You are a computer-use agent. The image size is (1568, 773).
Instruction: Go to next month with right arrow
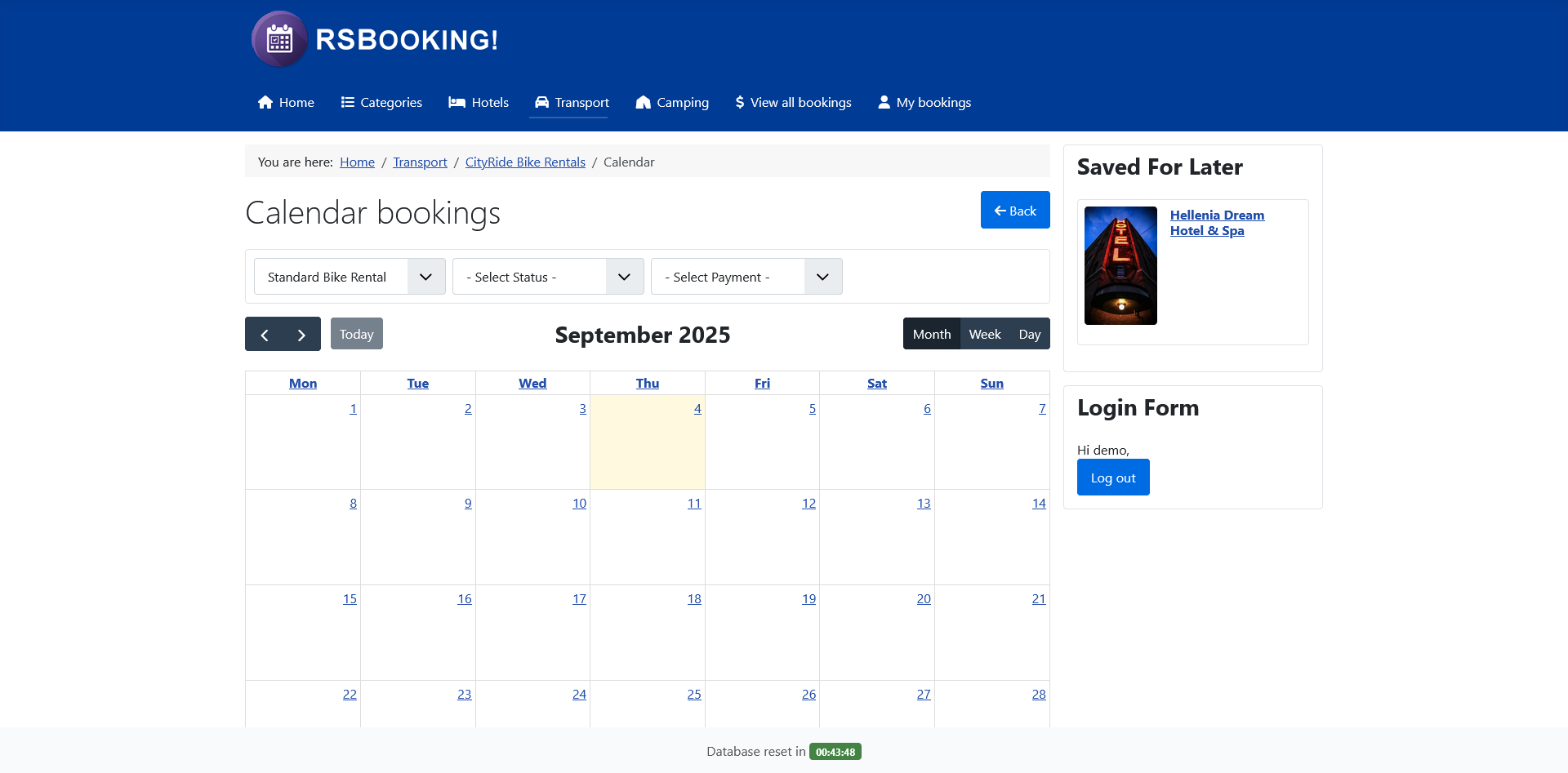pyautogui.click(x=301, y=335)
